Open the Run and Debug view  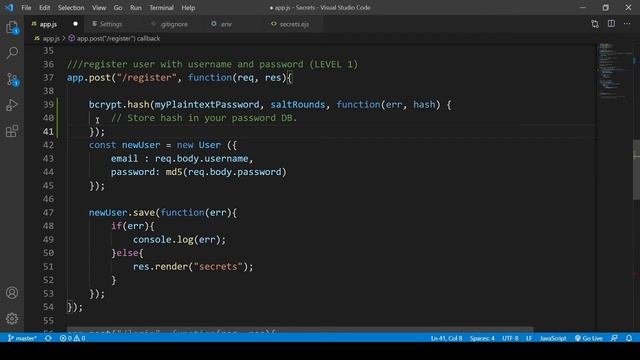coord(12,105)
